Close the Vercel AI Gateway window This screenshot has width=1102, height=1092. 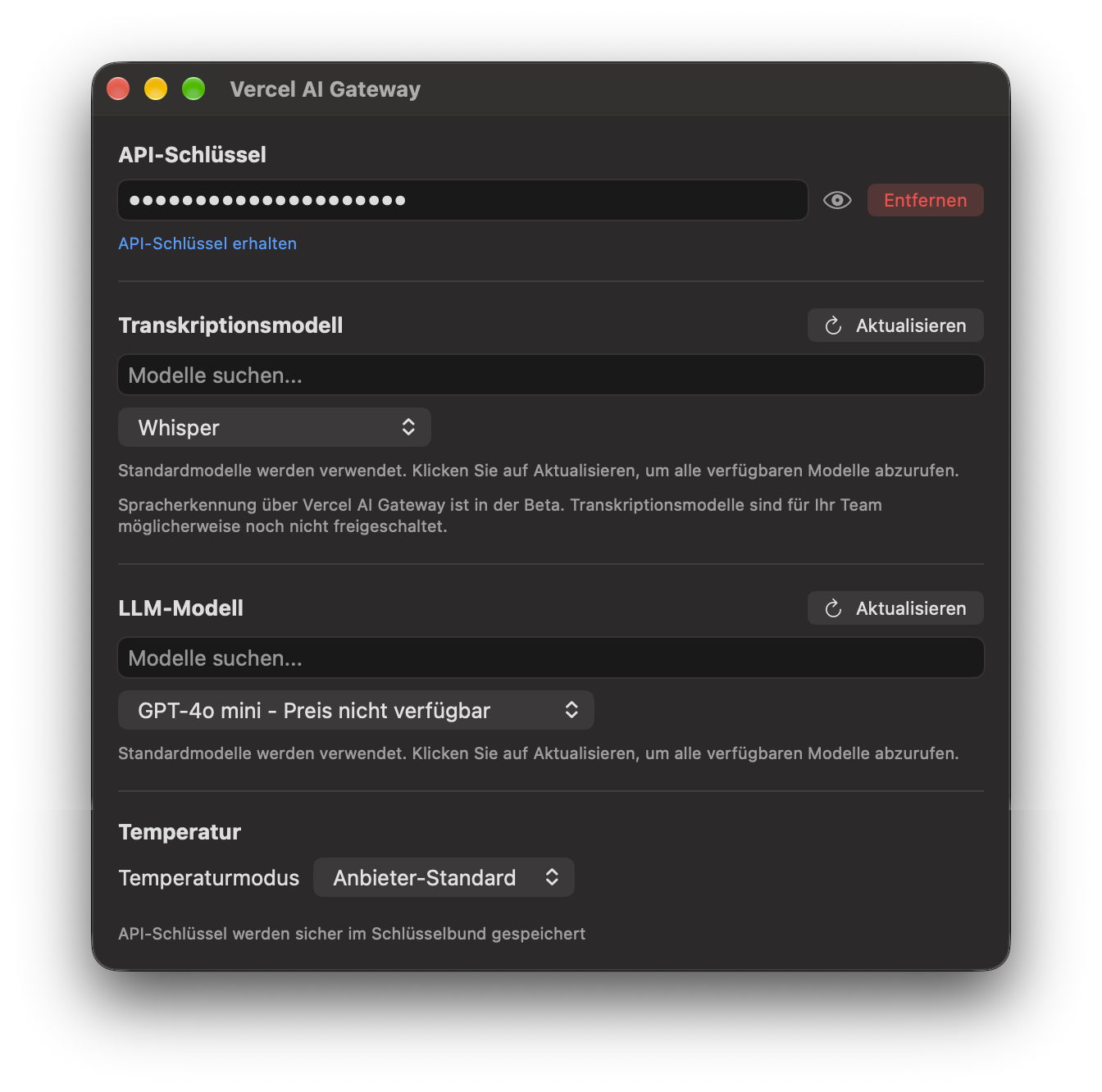coord(118,89)
